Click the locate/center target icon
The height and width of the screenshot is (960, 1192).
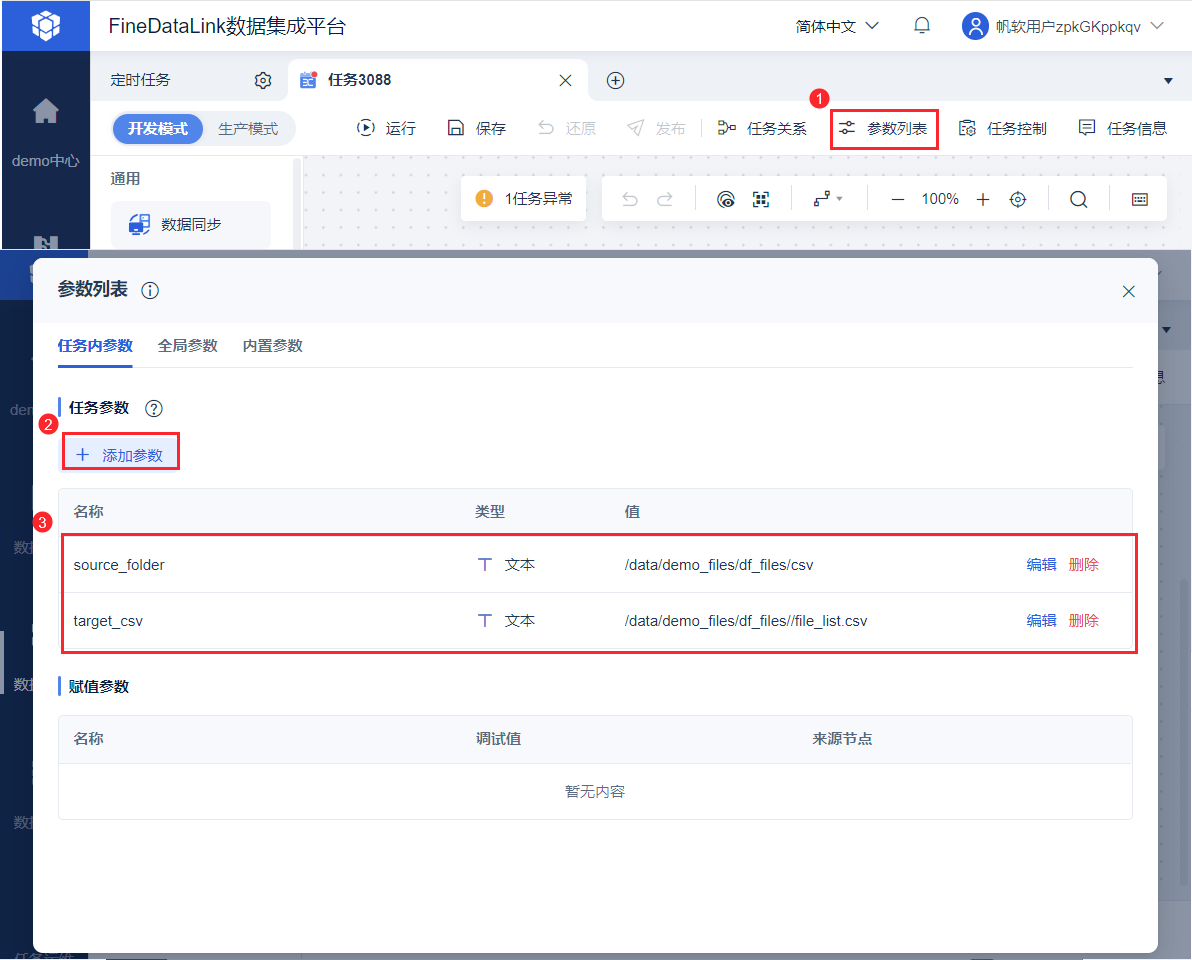tap(1018, 199)
